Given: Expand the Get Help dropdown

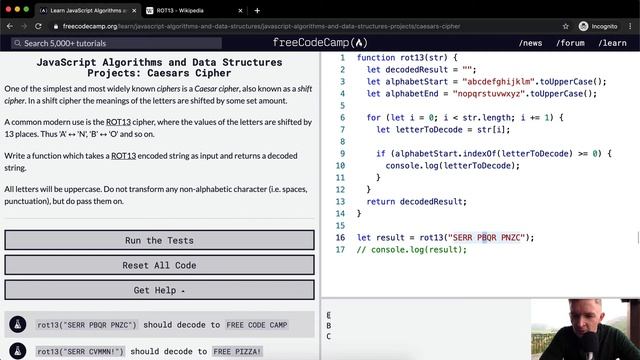Looking at the screenshot, I should [x=159, y=290].
